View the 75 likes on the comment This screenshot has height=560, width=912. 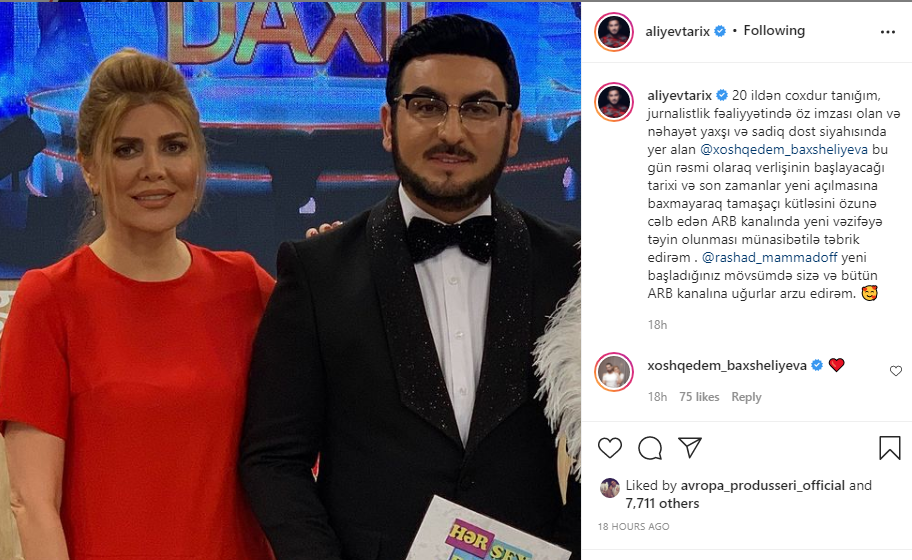(x=699, y=397)
